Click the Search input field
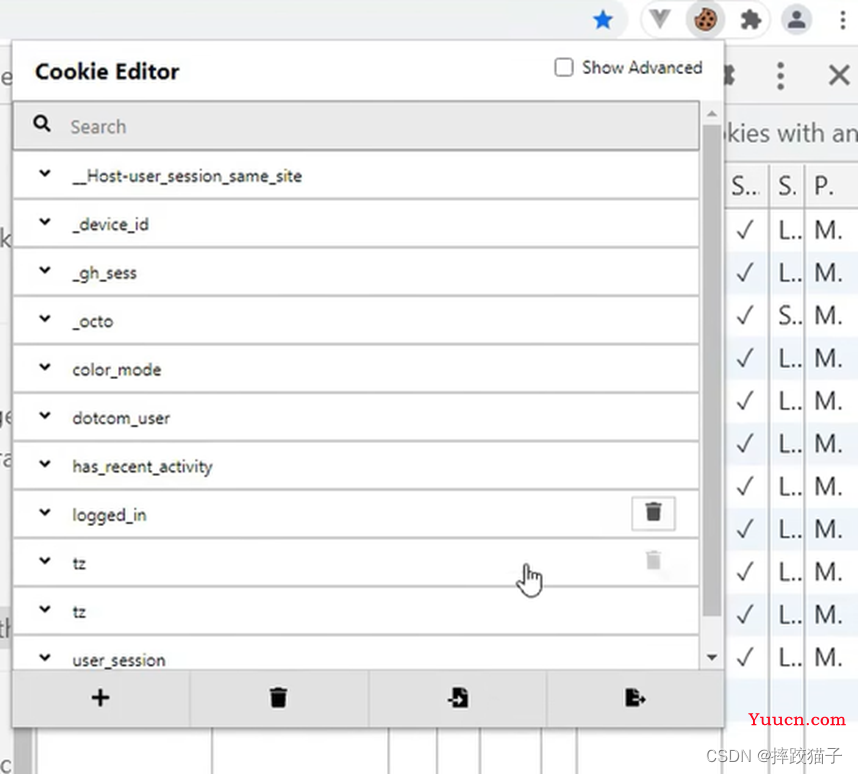Screen dimensions: 858x774 [356, 126]
